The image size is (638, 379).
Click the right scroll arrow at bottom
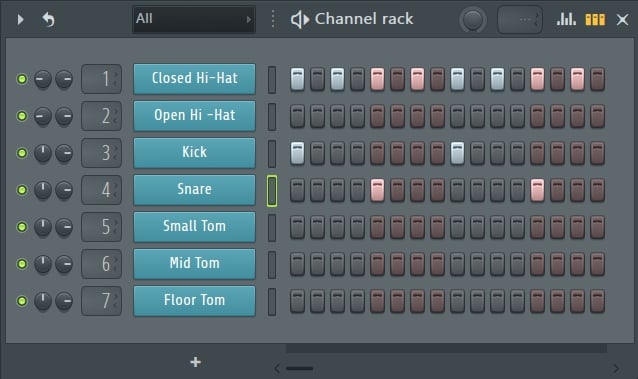coord(616,368)
